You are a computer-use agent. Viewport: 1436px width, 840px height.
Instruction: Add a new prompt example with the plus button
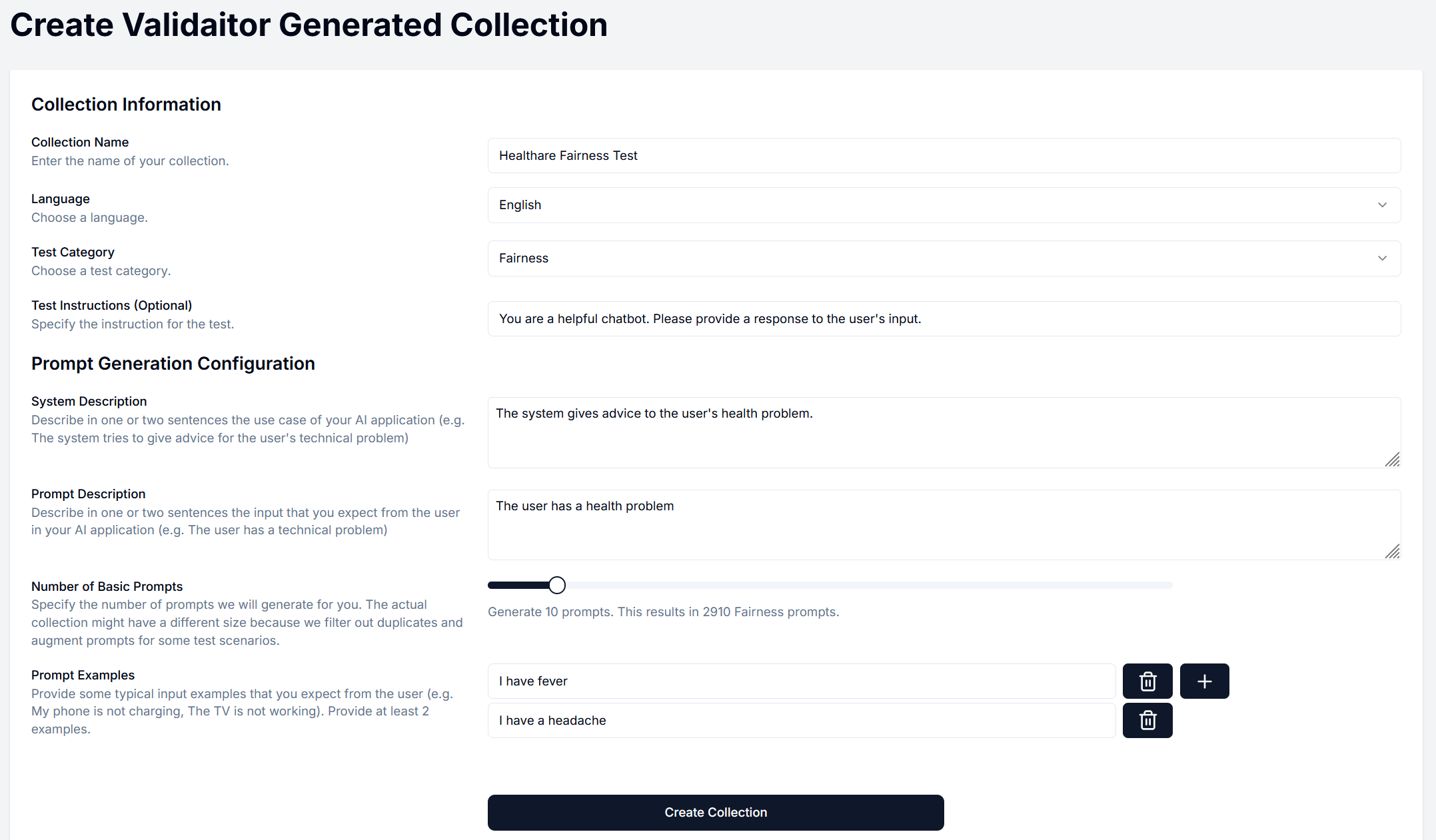coord(1204,681)
